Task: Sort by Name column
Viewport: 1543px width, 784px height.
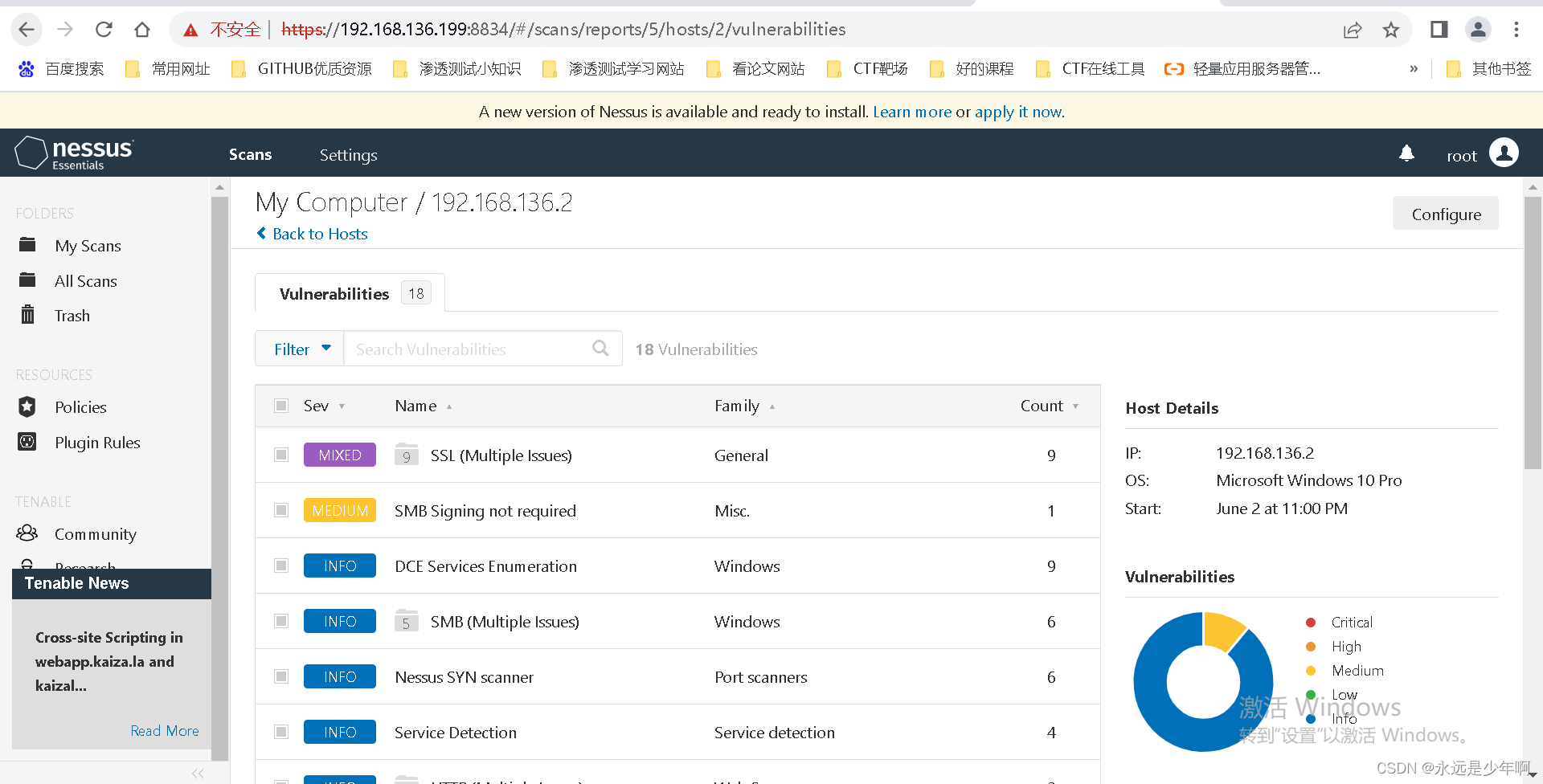Action: coord(423,406)
